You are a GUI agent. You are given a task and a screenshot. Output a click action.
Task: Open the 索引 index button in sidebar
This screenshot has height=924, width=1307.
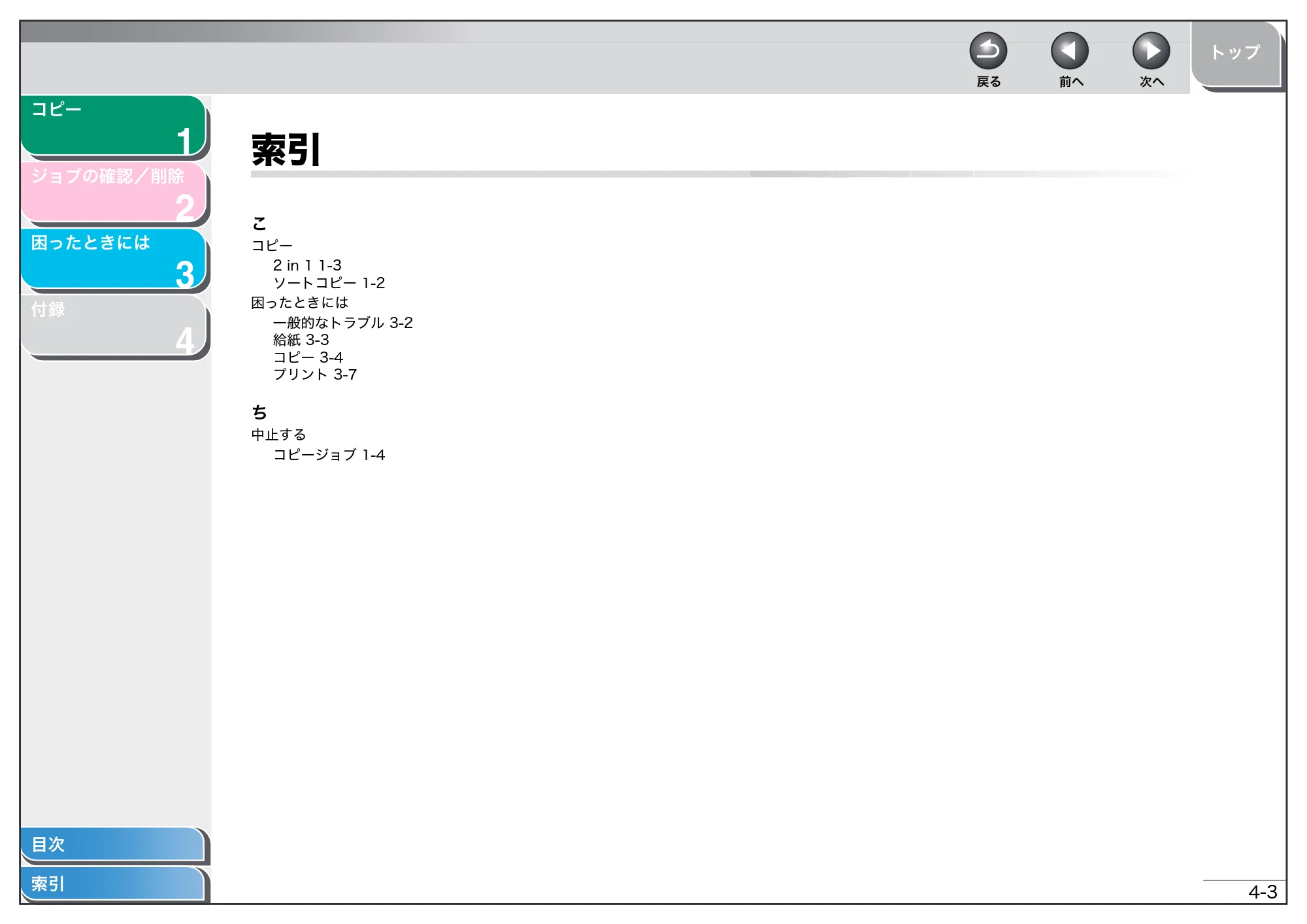(112, 883)
